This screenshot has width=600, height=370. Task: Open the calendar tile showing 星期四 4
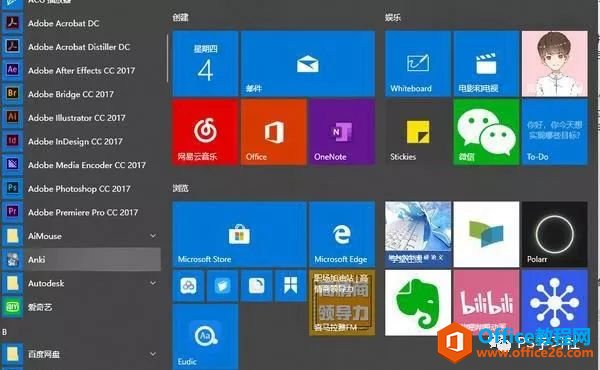click(205, 64)
